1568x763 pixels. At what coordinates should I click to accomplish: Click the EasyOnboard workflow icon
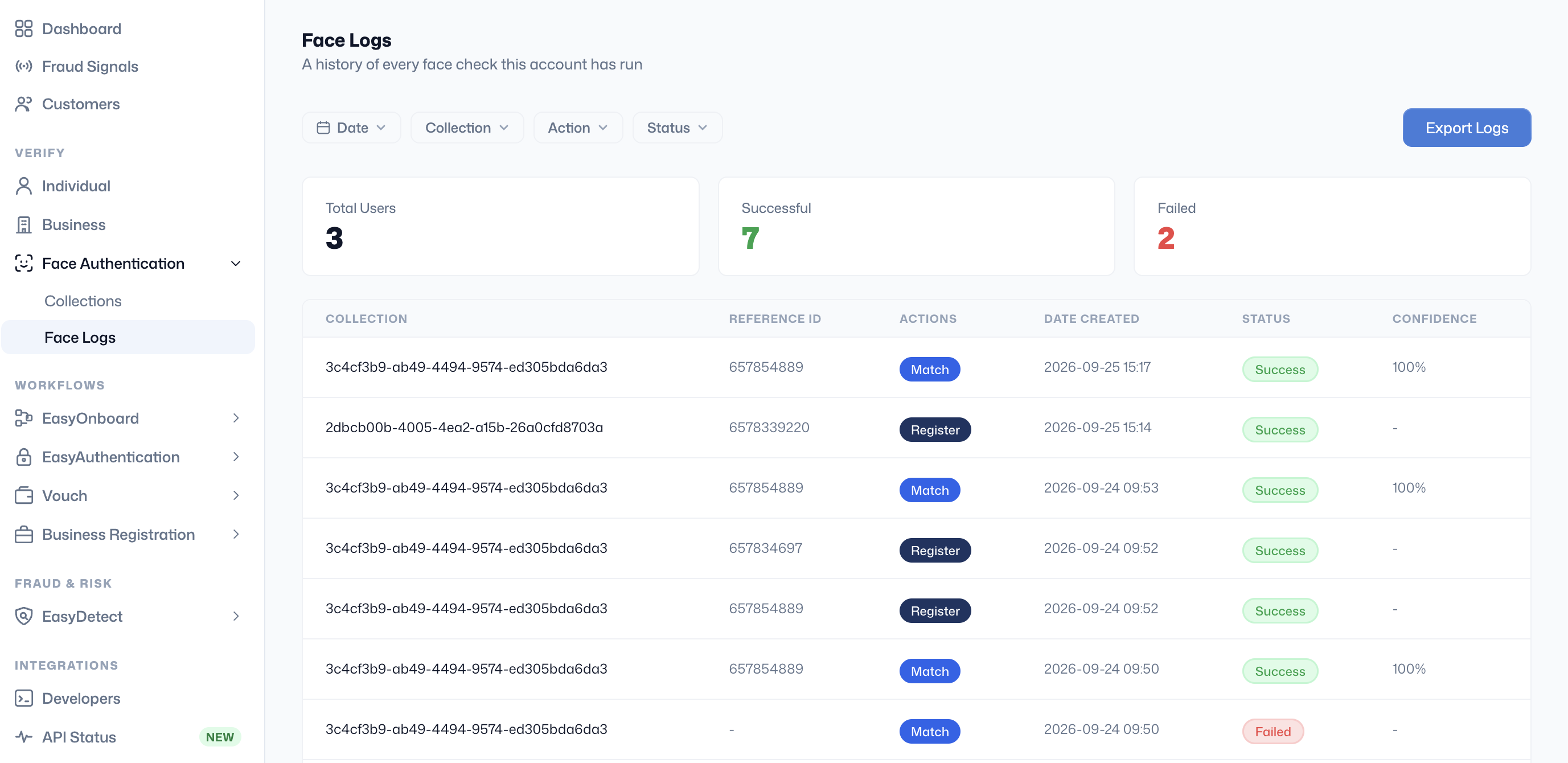coord(24,418)
